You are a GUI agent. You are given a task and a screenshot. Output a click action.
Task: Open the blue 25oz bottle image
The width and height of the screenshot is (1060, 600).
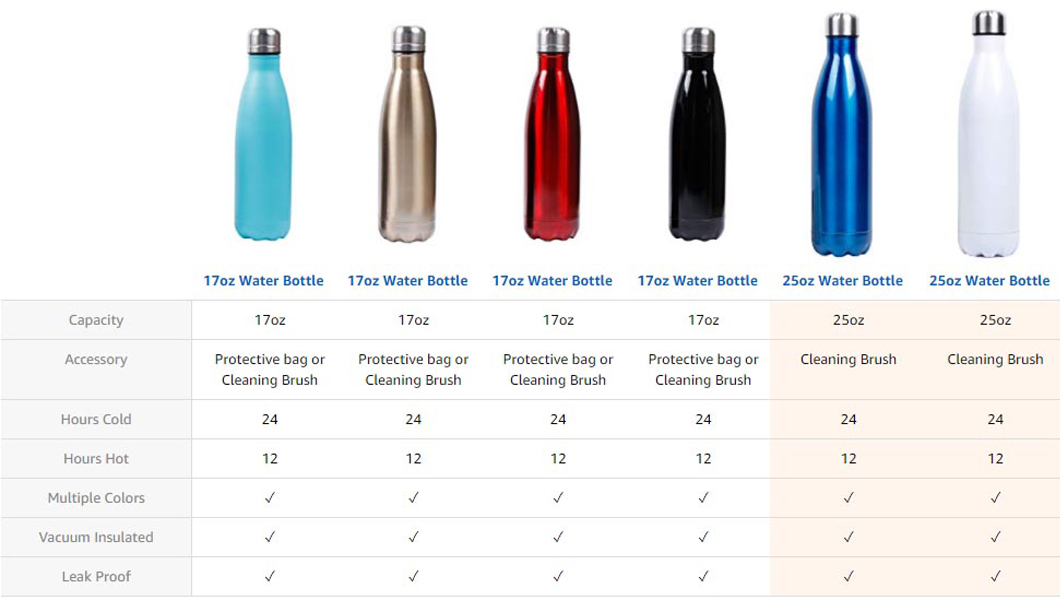pos(842,134)
